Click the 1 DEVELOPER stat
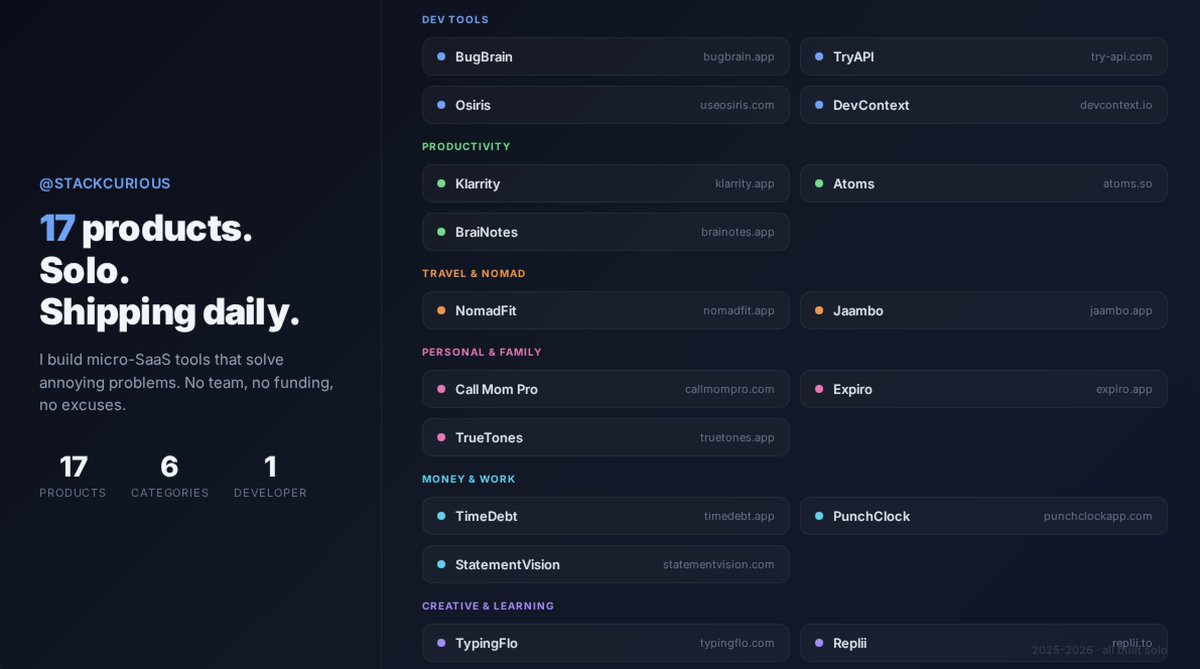This screenshot has width=1200, height=669. pyautogui.click(x=270, y=476)
